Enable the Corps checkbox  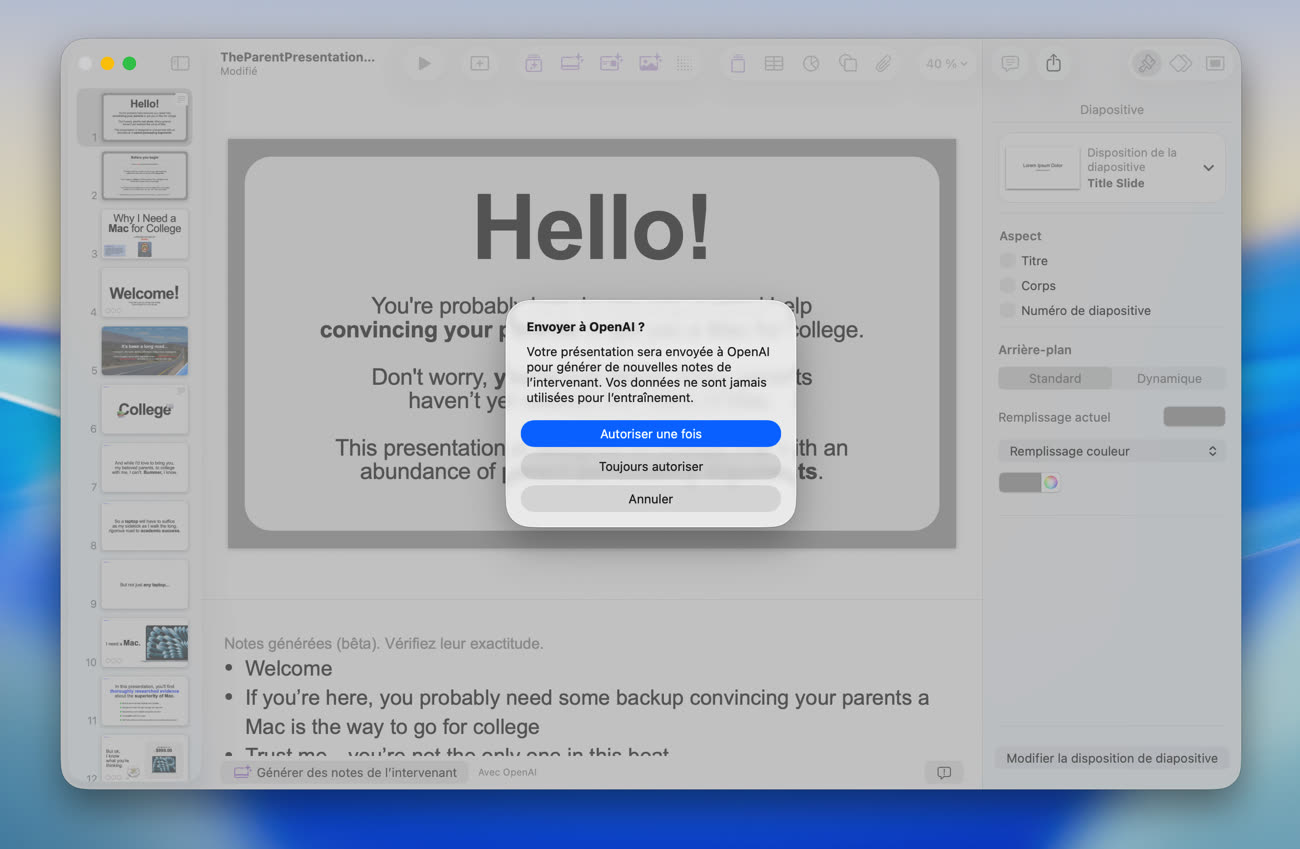[x=1007, y=286]
